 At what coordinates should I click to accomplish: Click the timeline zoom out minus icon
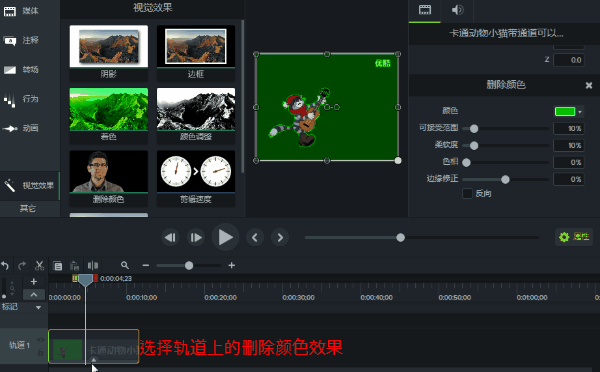tap(145, 265)
